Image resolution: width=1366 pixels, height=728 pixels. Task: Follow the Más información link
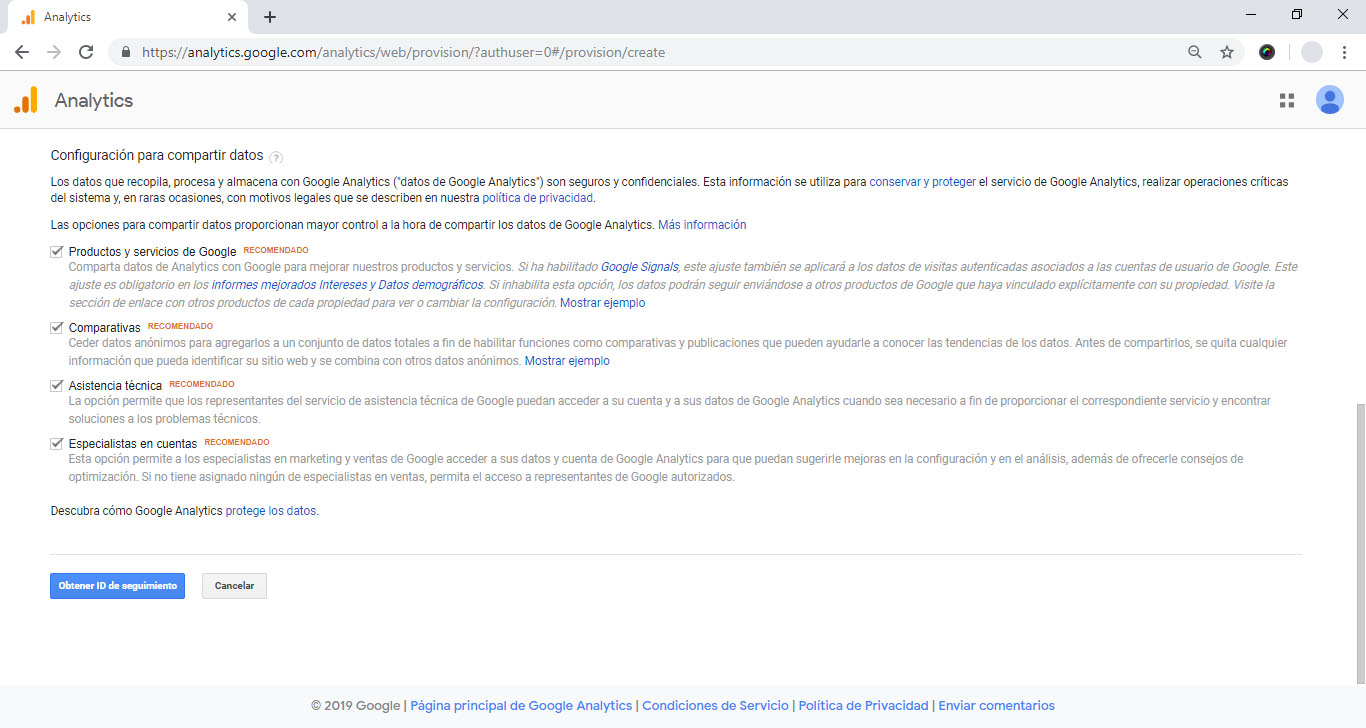702,225
